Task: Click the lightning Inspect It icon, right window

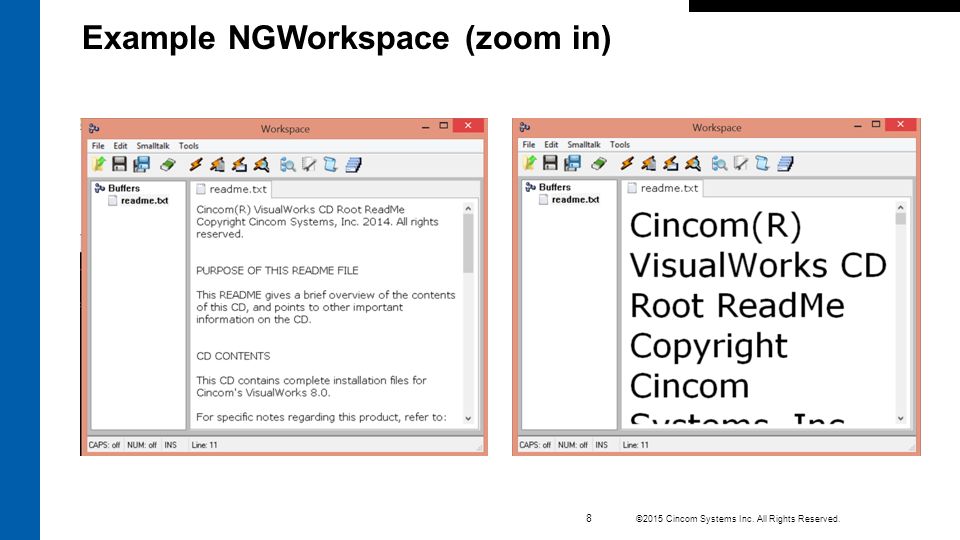Action: 670,163
